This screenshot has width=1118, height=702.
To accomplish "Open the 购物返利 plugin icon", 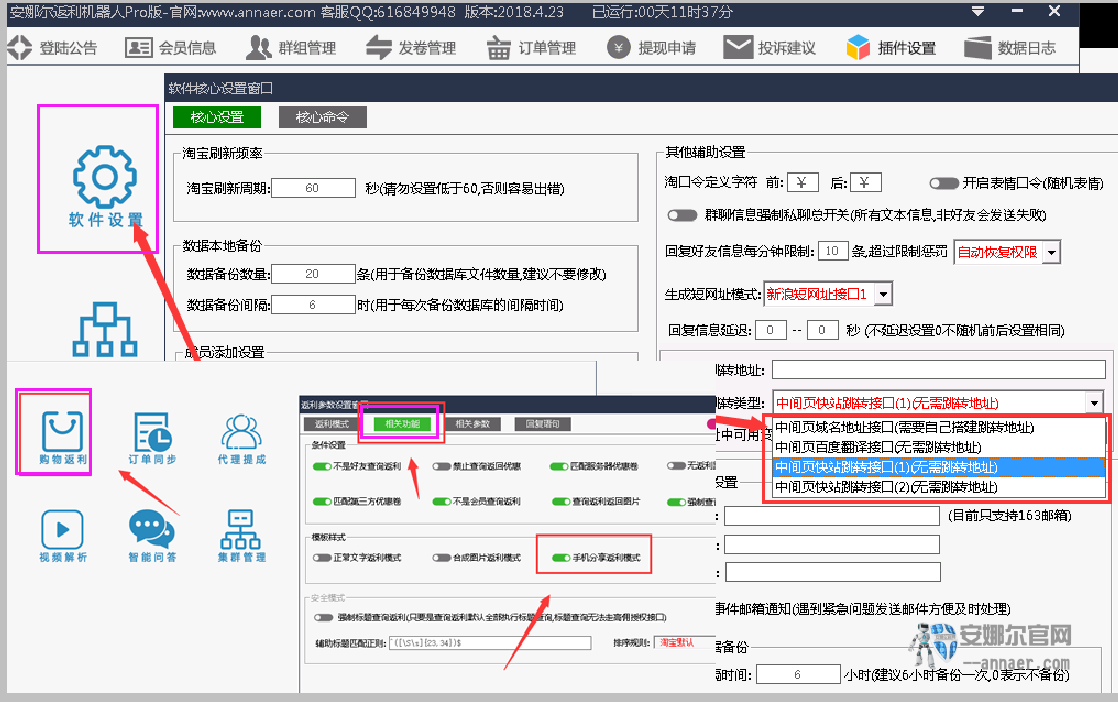I will [63, 438].
